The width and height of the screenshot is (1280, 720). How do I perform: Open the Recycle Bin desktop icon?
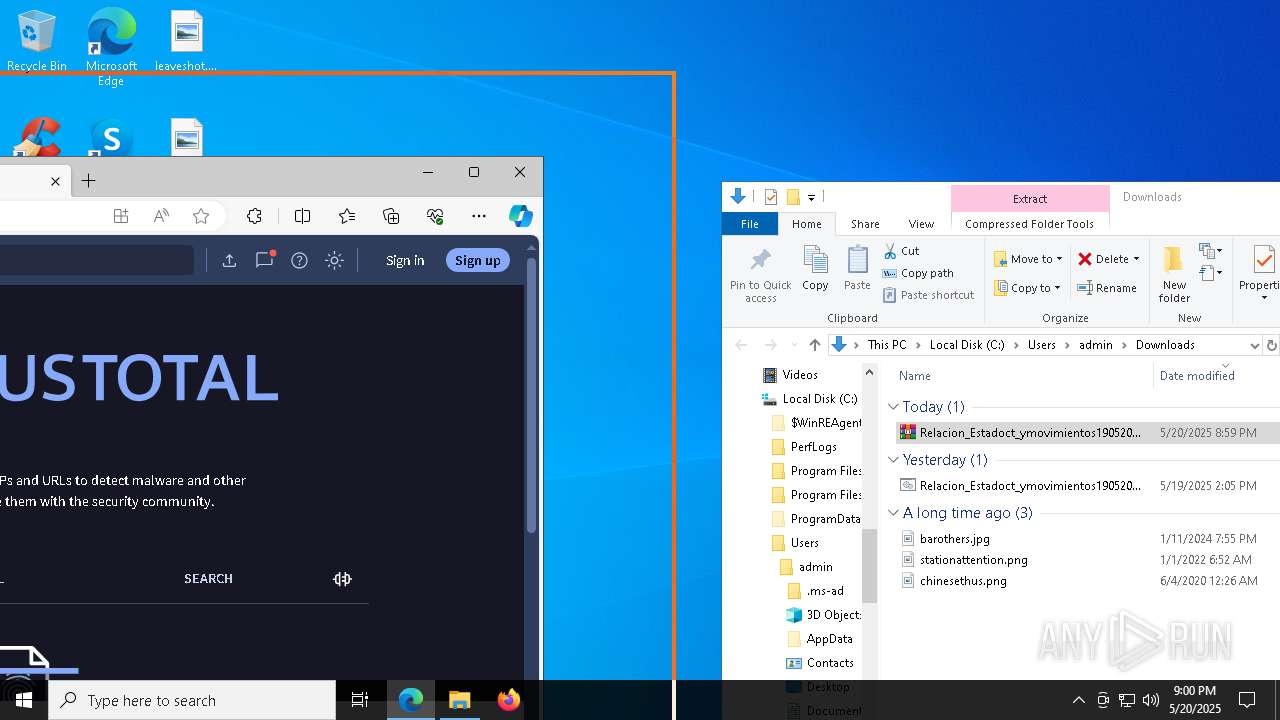click(37, 40)
